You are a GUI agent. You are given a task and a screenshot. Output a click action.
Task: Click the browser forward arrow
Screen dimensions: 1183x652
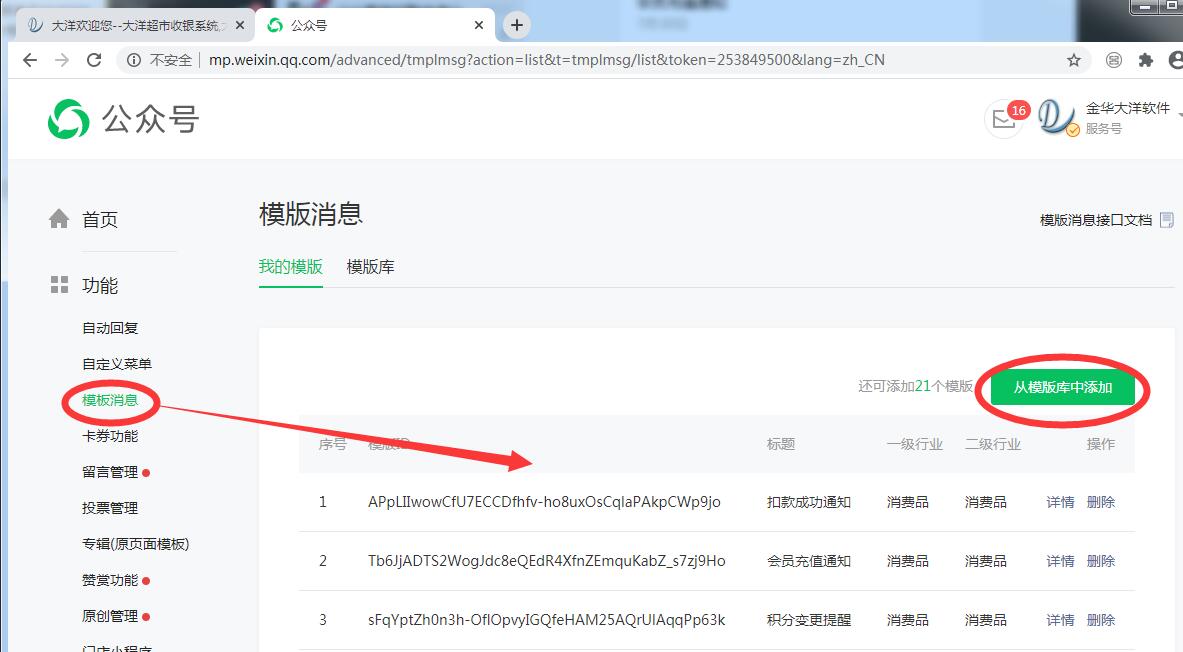[62, 60]
